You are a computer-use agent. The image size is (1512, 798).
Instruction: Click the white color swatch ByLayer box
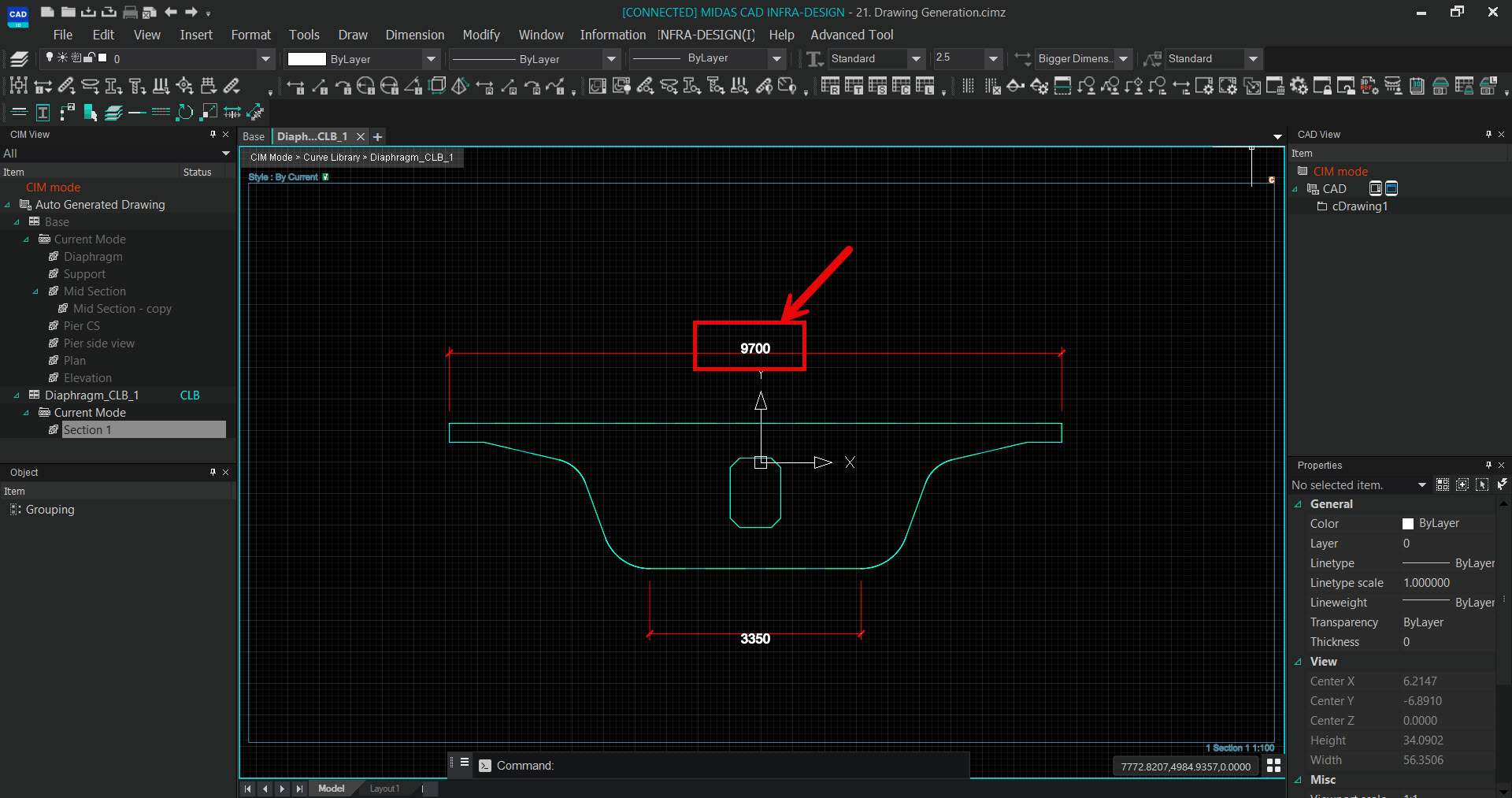tap(306, 59)
